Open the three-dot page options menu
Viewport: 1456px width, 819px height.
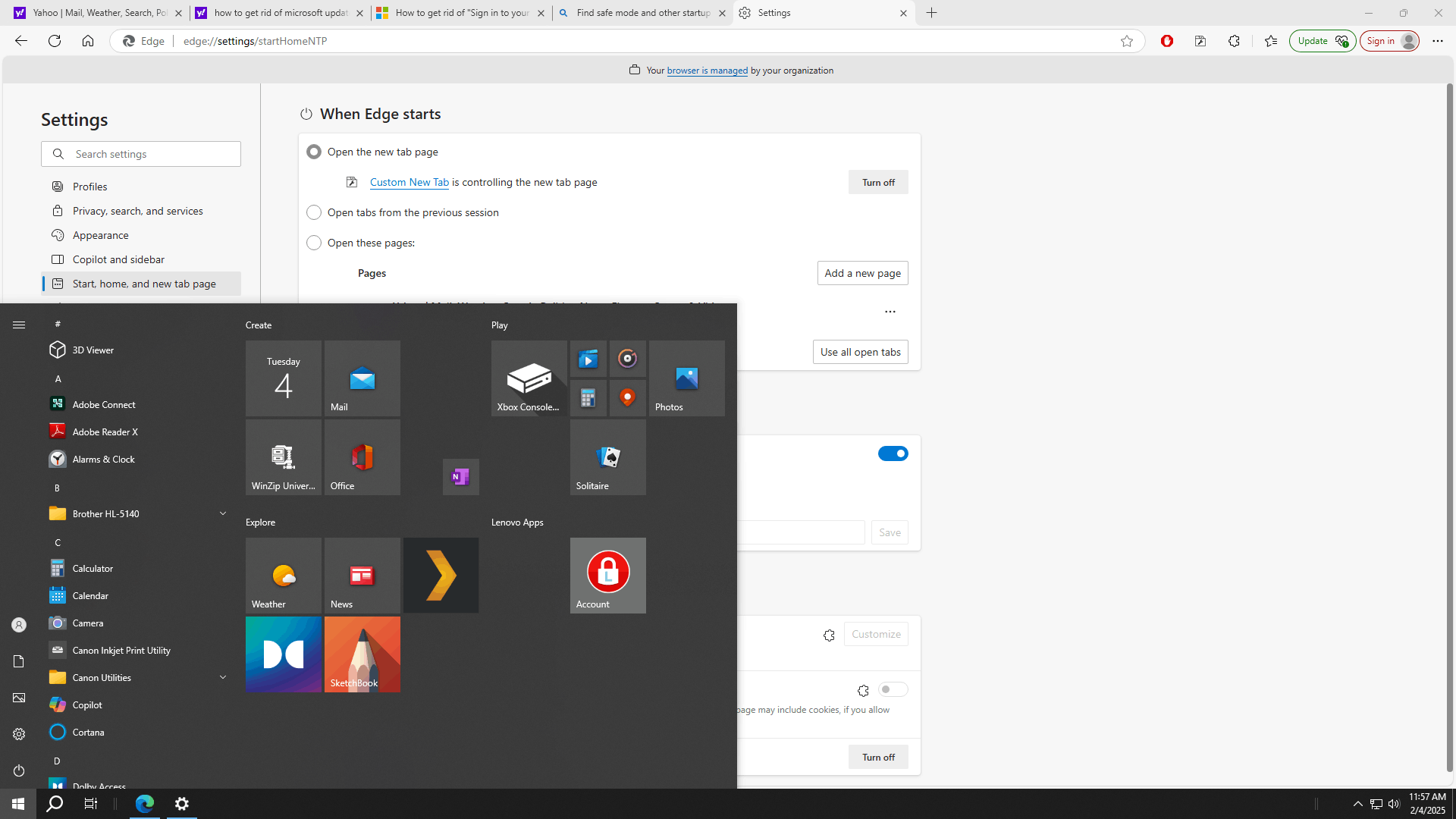pyautogui.click(x=890, y=312)
